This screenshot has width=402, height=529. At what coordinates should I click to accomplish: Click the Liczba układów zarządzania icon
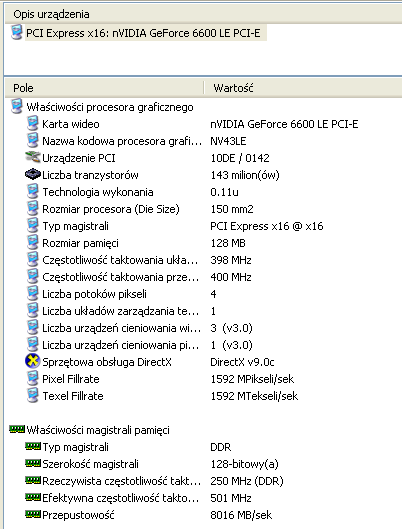click(32, 310)
